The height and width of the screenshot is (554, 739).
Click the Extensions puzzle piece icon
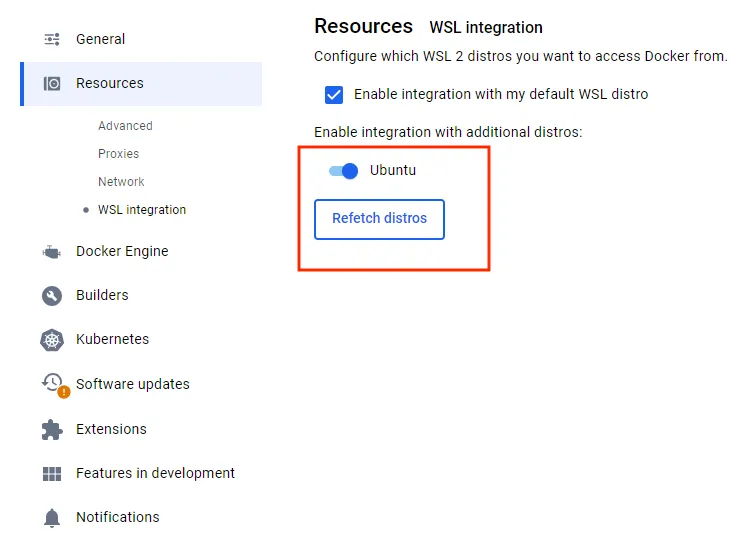(52, 430)
